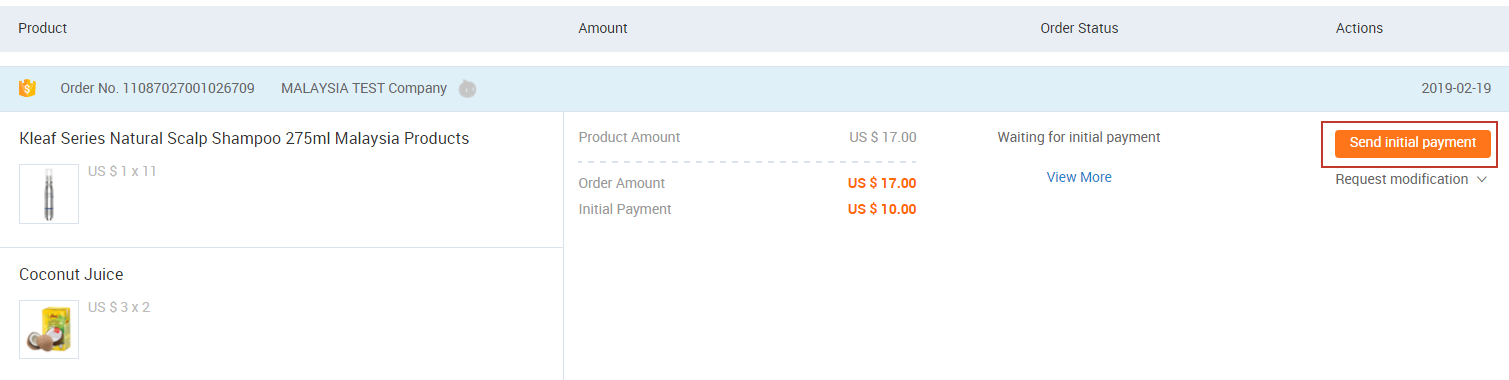Open the Kleaf shampoo product thumbnail
Viewport: 1509px width, 380px height.
click(x=49, y=194)
